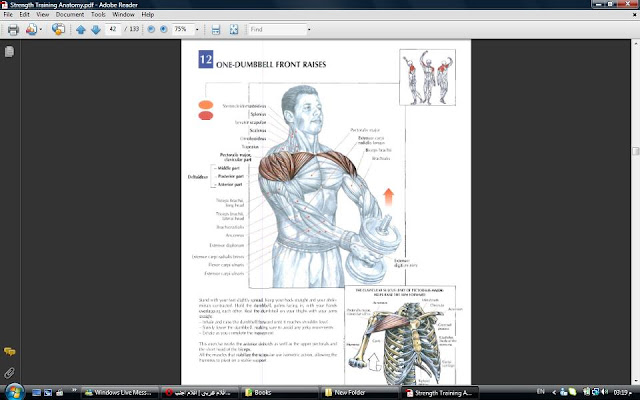640x400 pixels.
Task: Open the Edit menu
Action: [x=24, y=14]
